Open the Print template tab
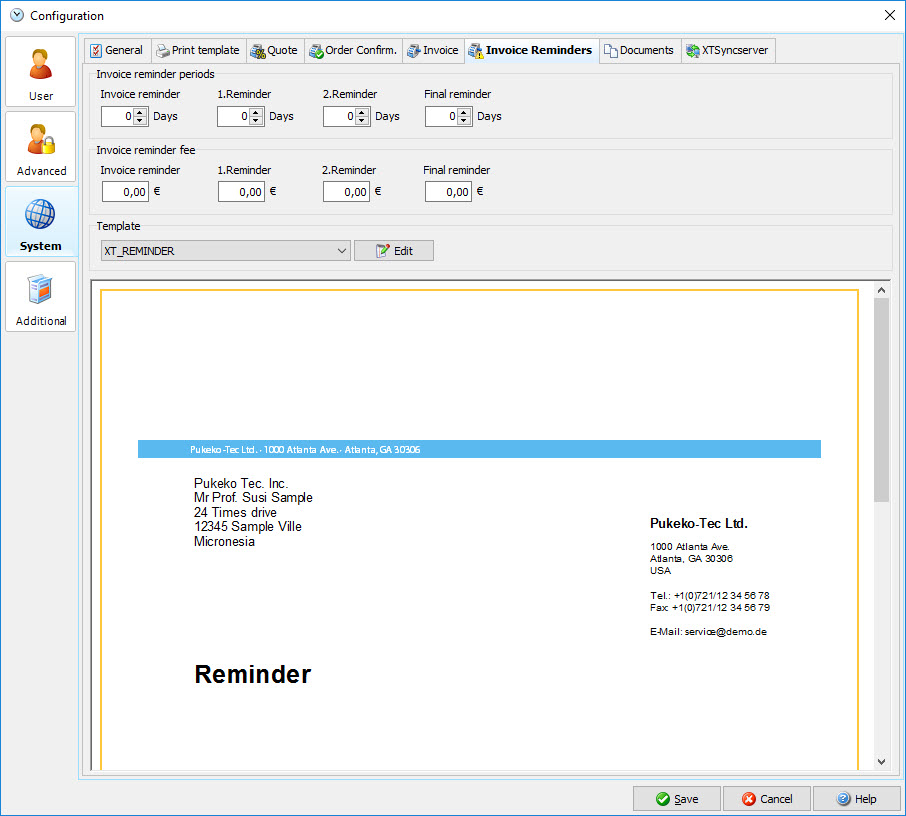The image size is (906, 816). (x=198, y=50)
